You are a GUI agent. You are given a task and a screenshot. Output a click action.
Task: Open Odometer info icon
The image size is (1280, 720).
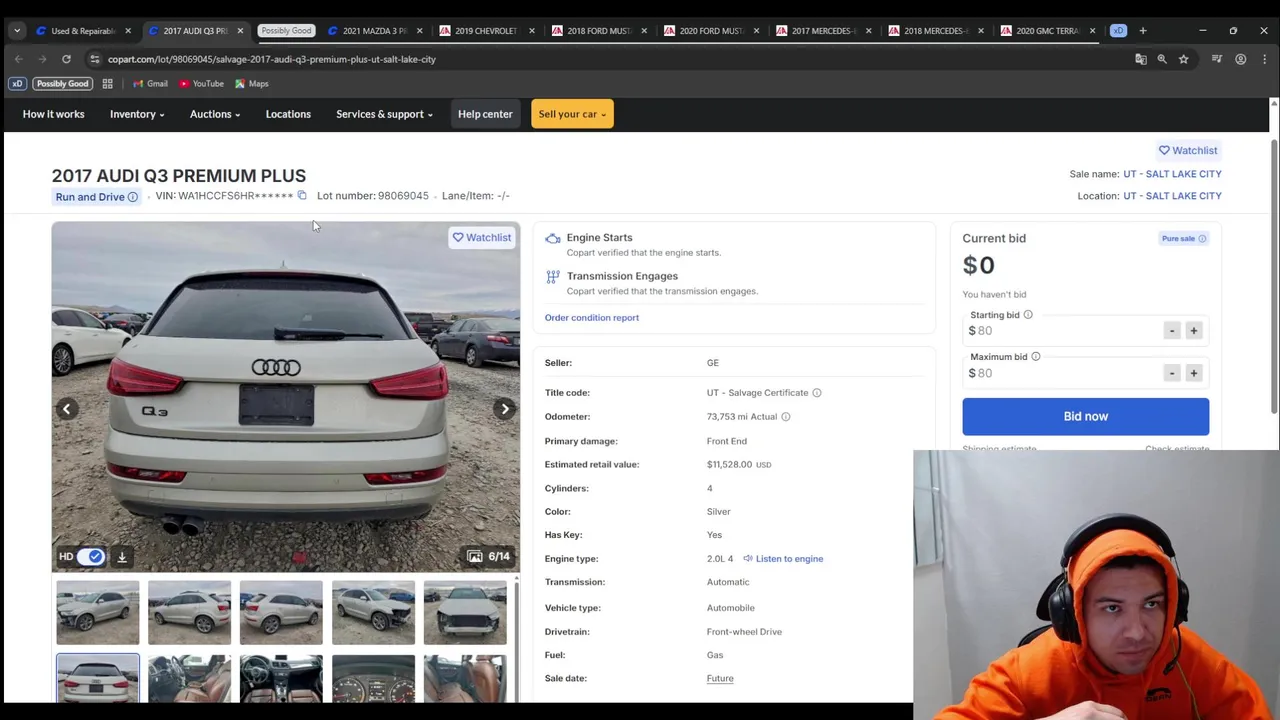tap(785, 417)
